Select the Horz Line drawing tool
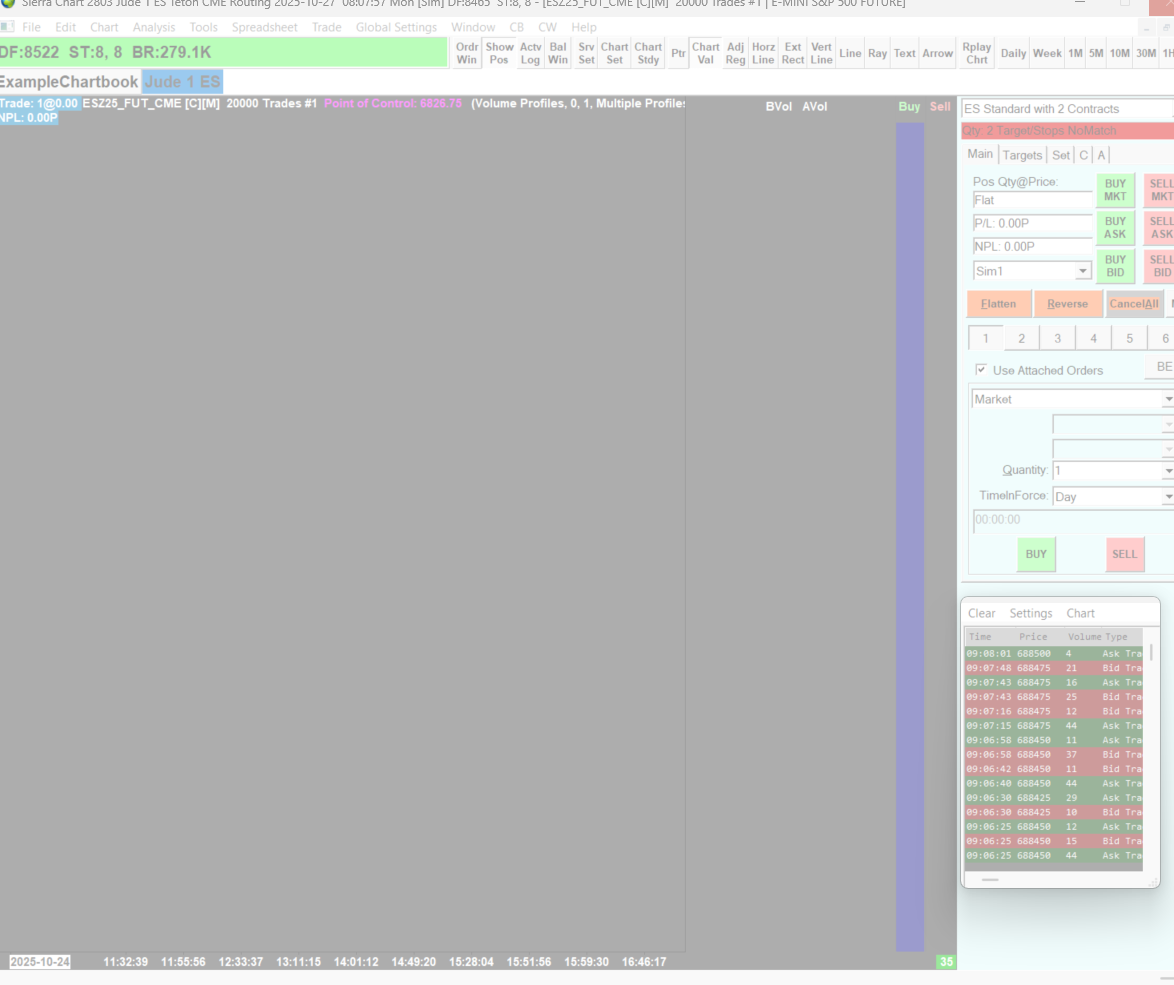This screenshot has height=985, width=1174. [763, 53]
